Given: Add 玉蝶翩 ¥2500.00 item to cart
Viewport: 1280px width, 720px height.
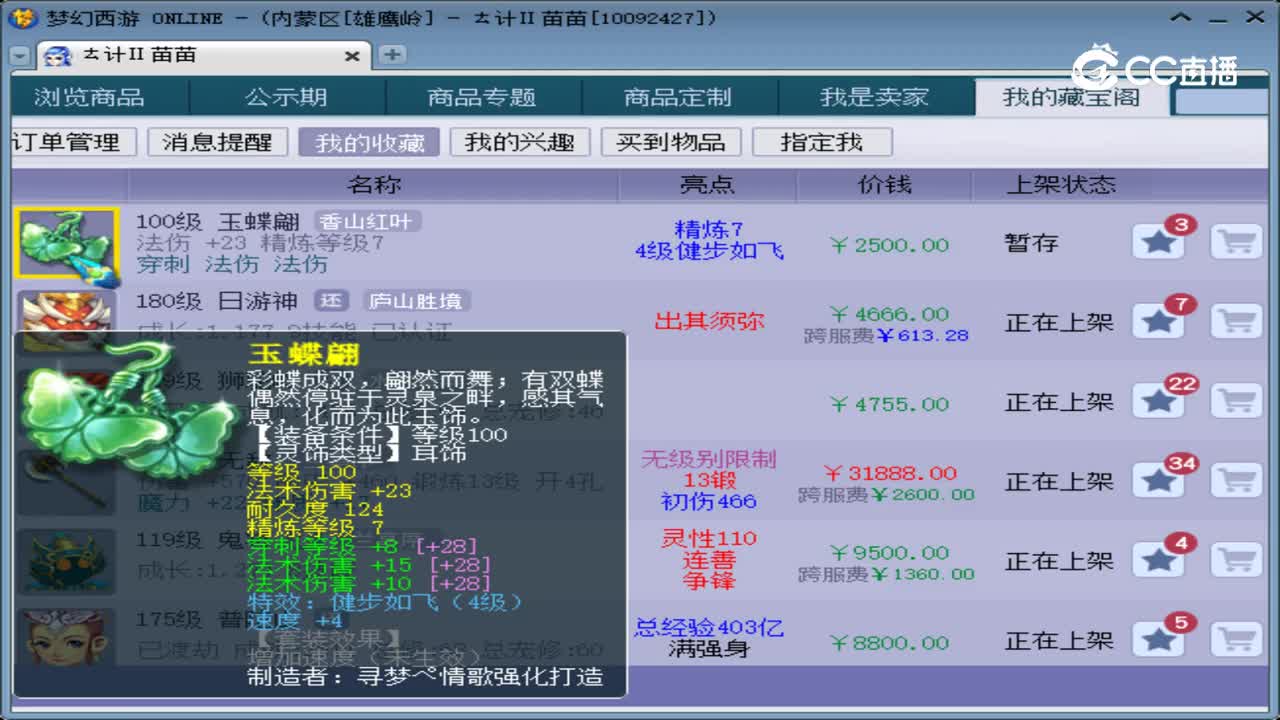Looking at the screenshot, I should coord(1237,242).
